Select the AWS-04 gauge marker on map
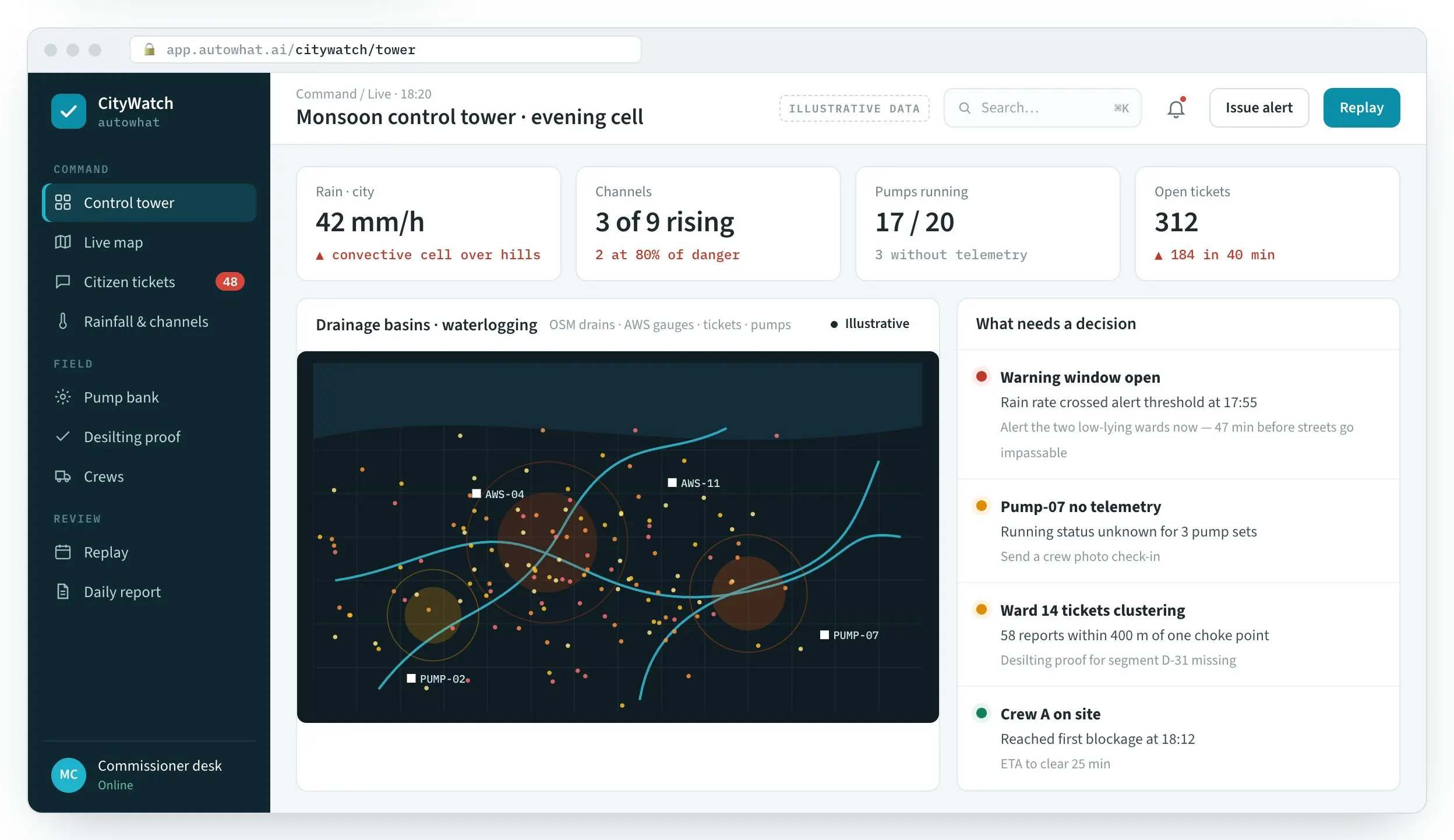 pyautogui.click(x=477, y=493)
